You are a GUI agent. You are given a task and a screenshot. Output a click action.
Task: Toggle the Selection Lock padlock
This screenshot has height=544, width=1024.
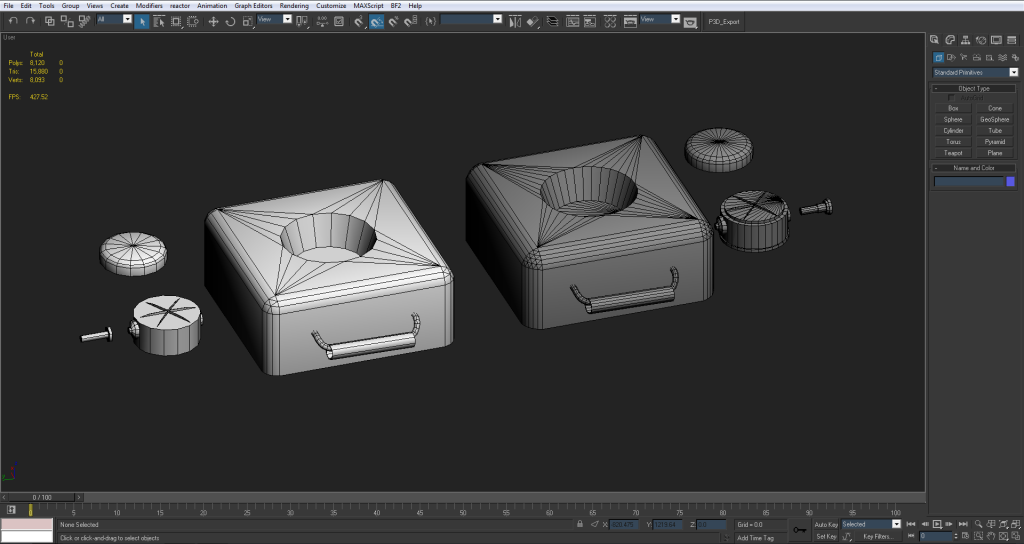580,524
